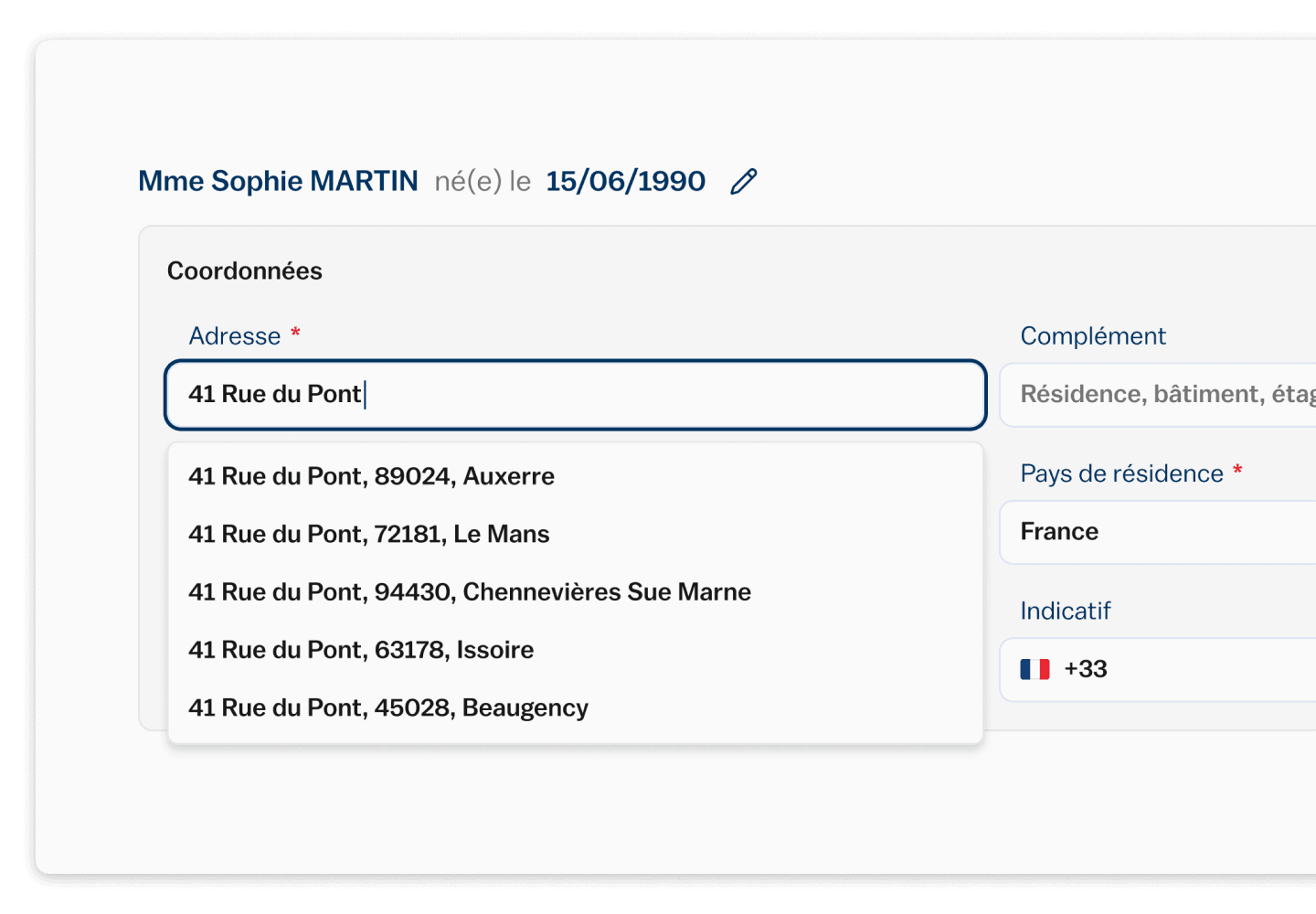Select the Beaugency address suggestion
The width and height of the screenshot is (1316, 914).
pyautogui.click(x=387, y=707)
